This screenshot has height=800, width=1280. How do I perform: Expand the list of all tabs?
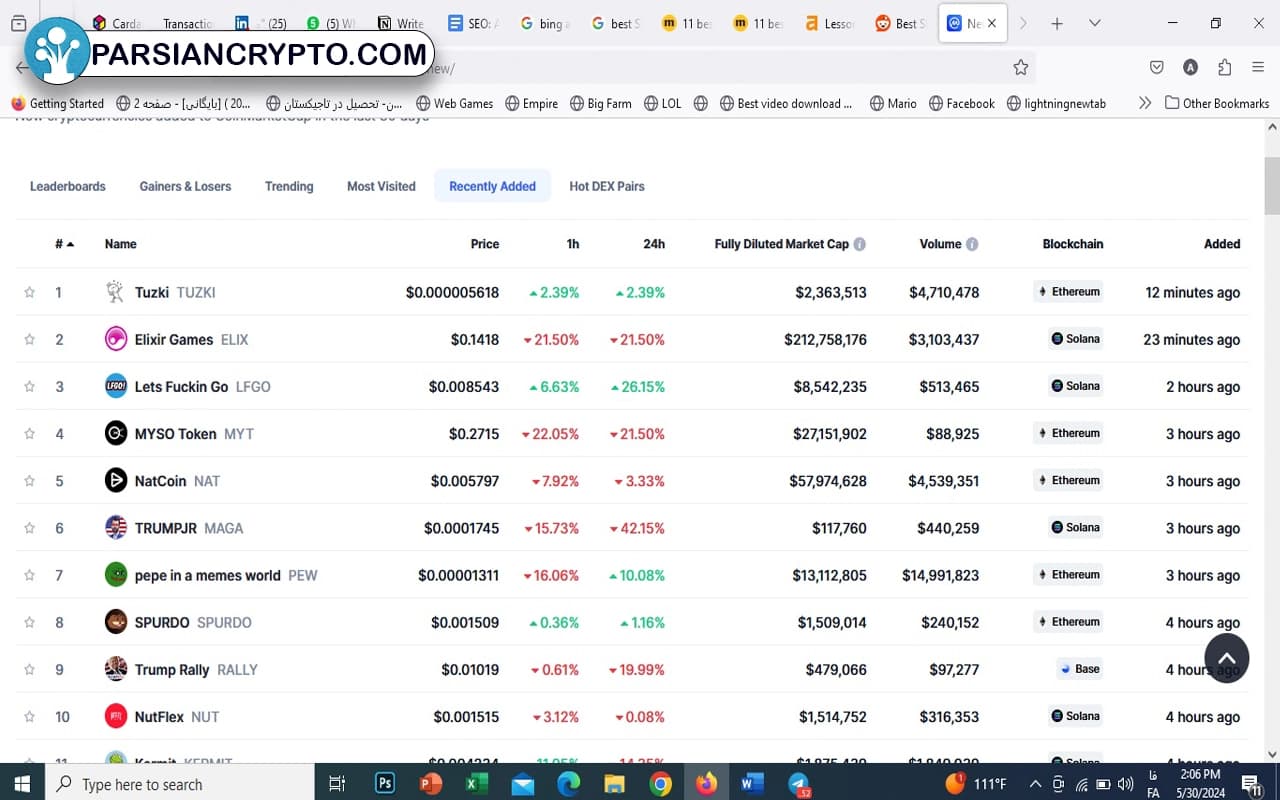tap(1094, 23)
